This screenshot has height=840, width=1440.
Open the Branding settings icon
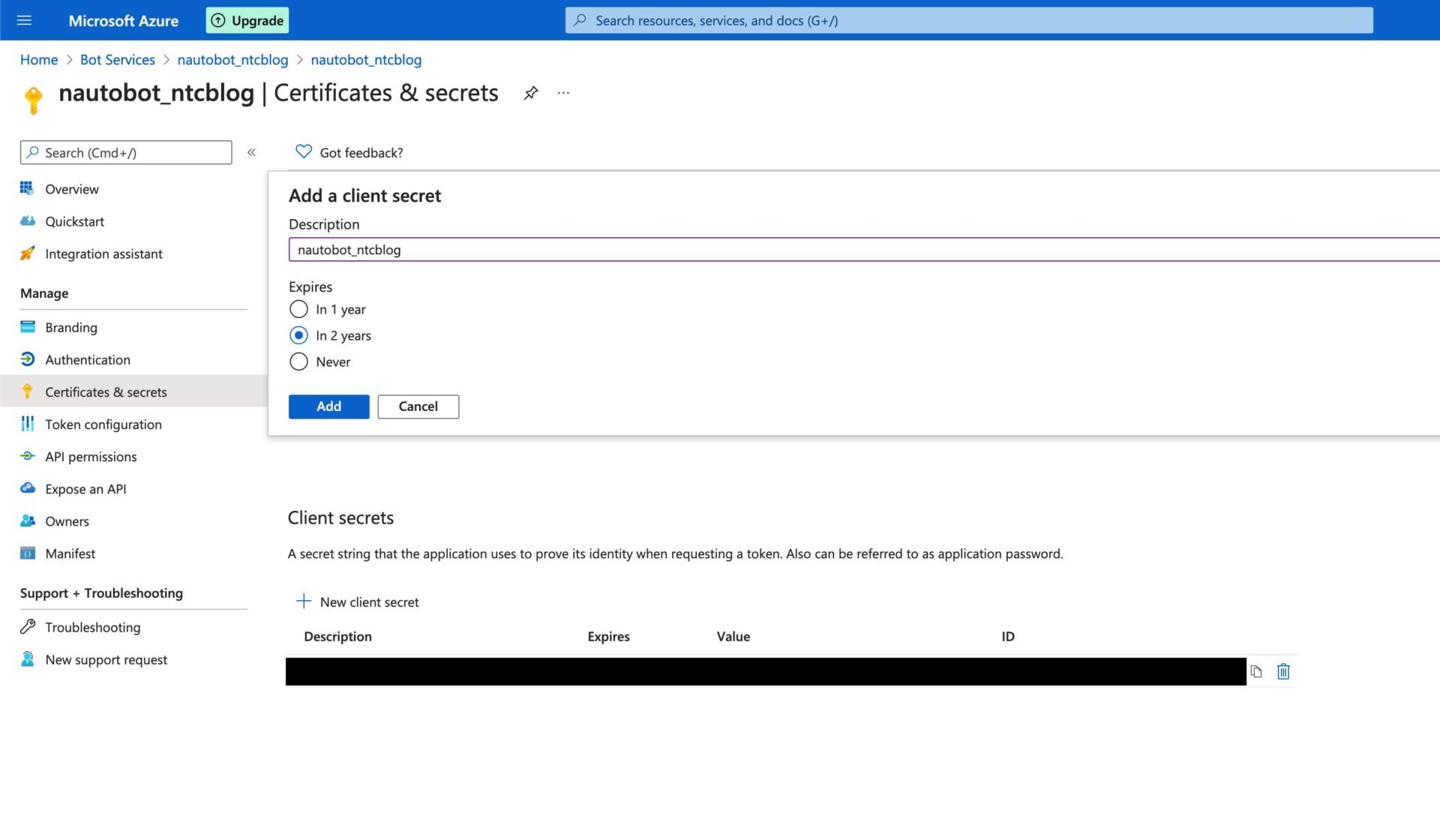(28, 327)
